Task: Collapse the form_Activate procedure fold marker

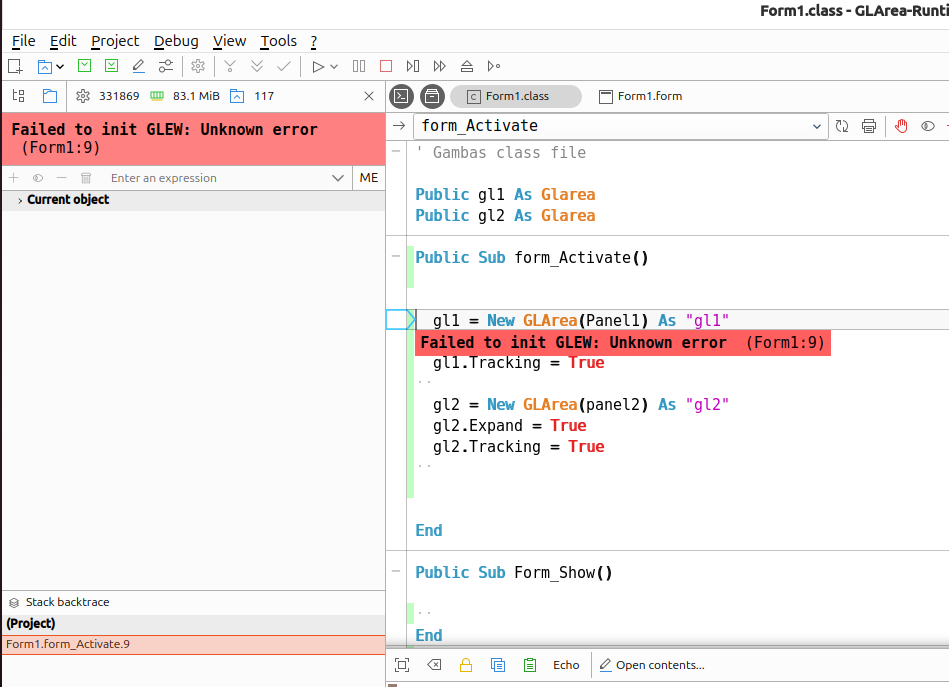Action: [396, 257]
